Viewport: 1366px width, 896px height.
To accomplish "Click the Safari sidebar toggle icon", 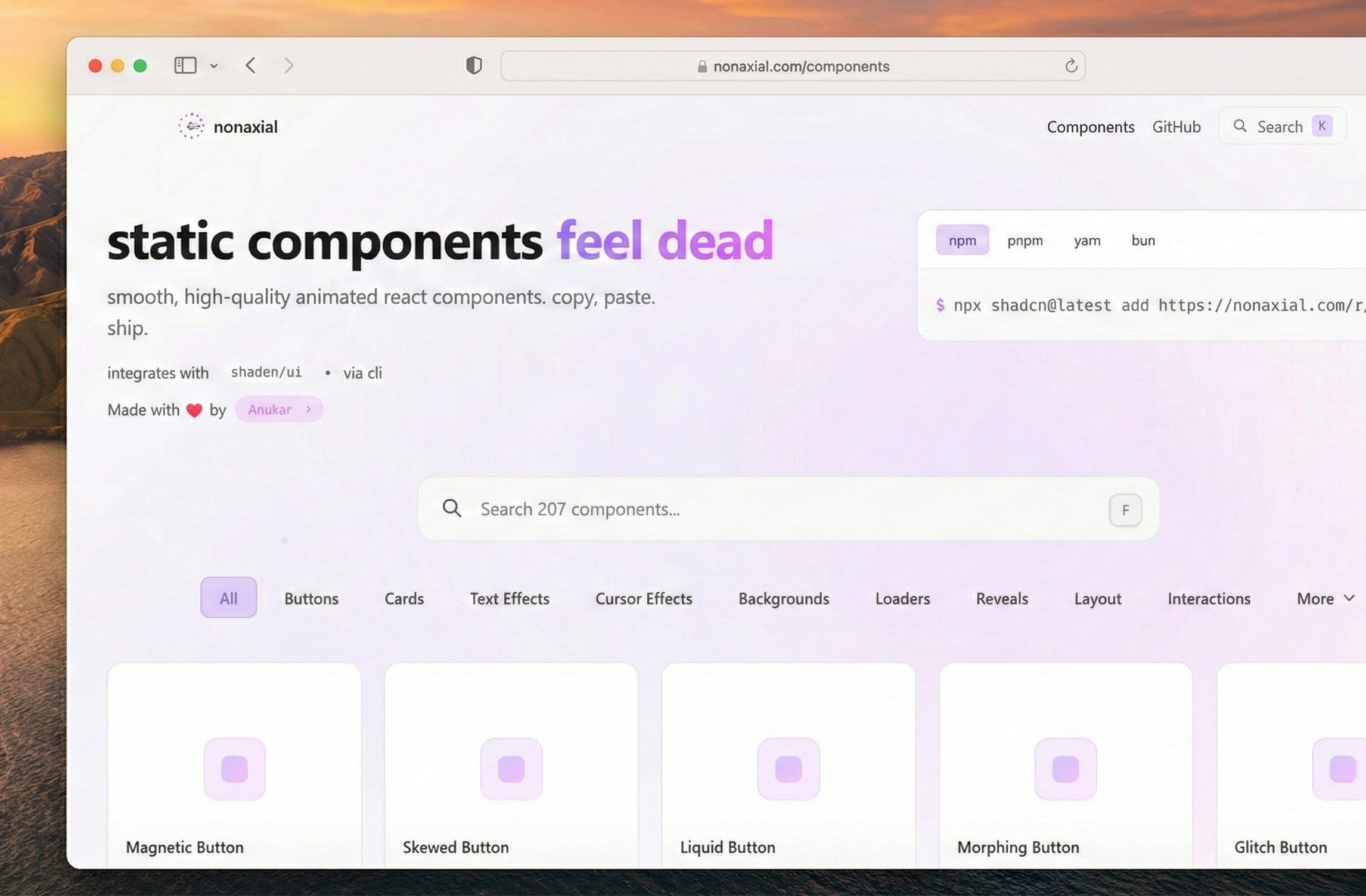I will [185, 66].
